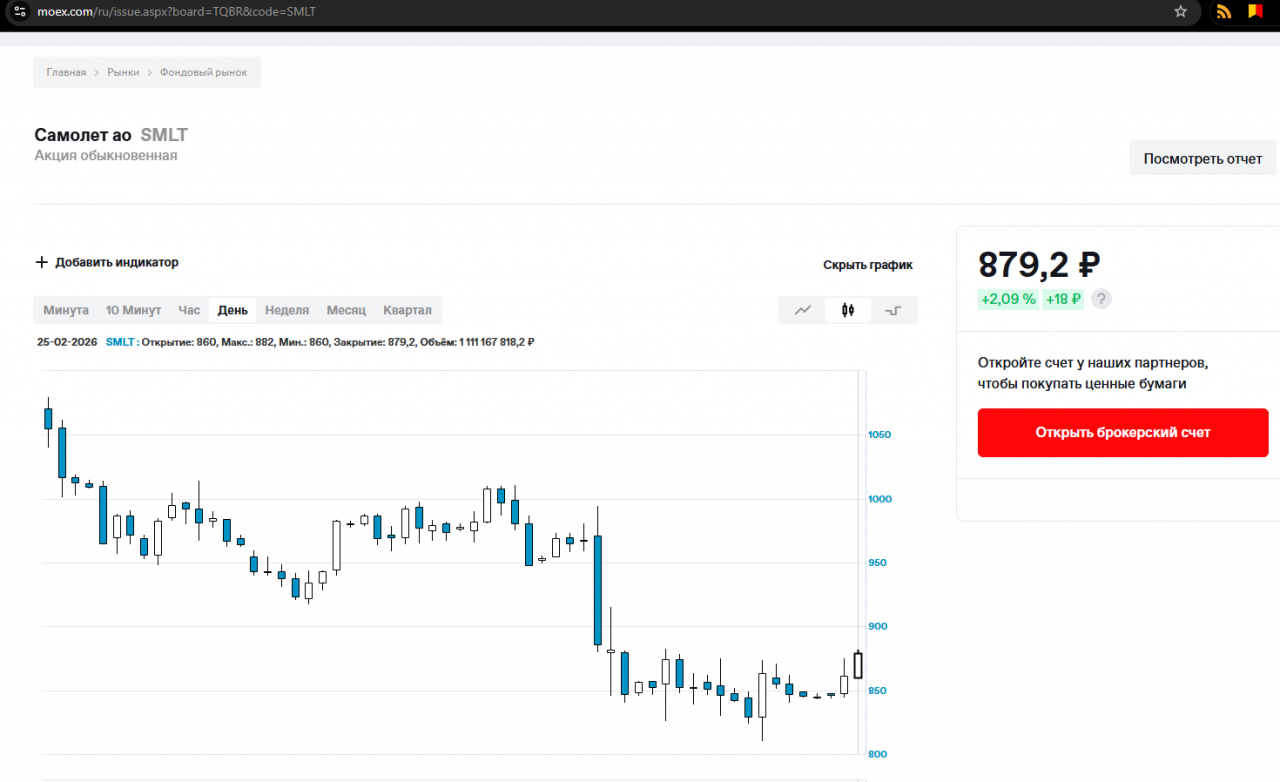This screenshot has height=782, width=1280.
Task: Go to Фондовый рынок breadcrumb
Action: (x=204, y=73)
